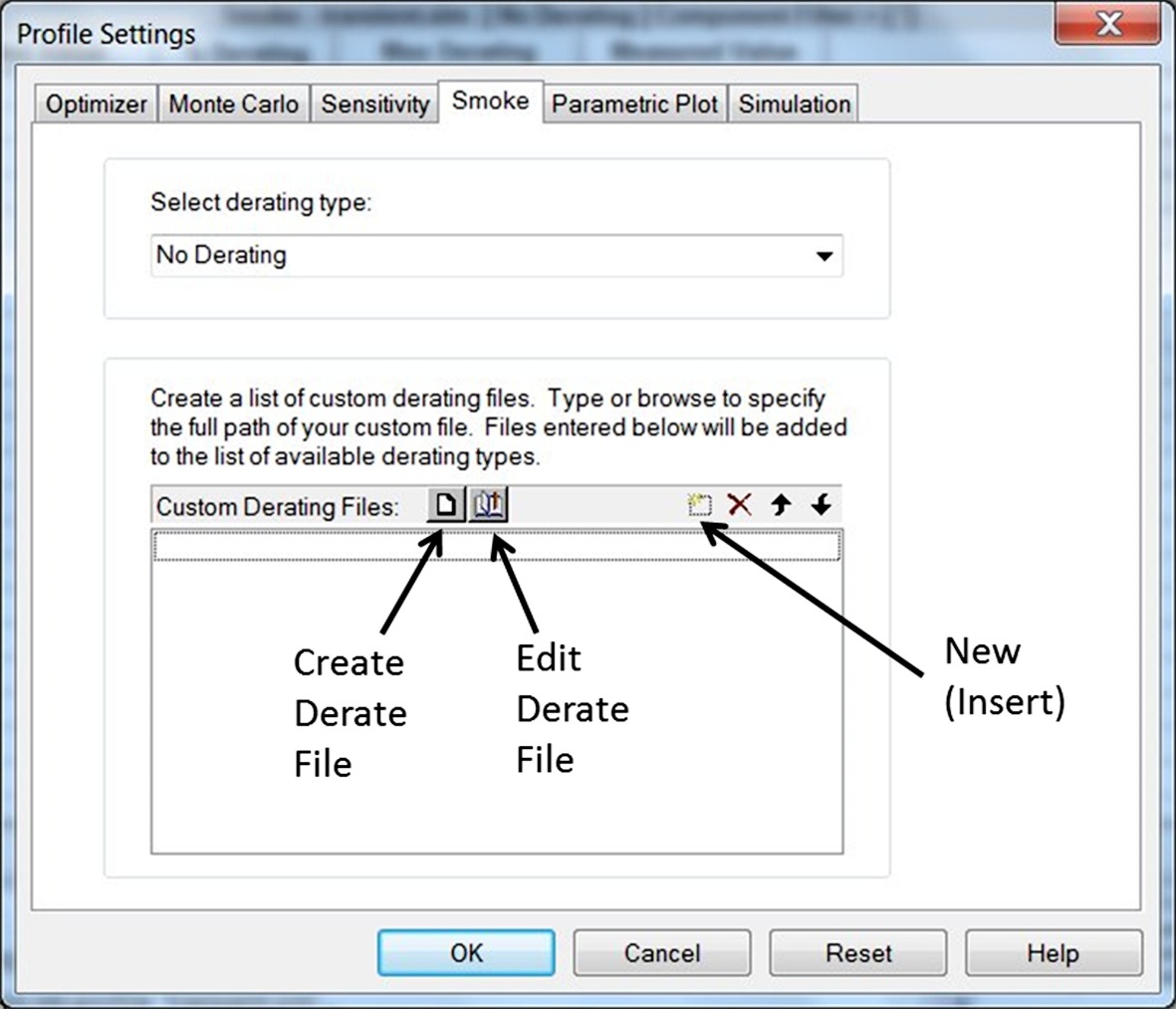1176x1009 pixels.
Task: Go to the Sensitivity tab
Action: tap(374, 105)
